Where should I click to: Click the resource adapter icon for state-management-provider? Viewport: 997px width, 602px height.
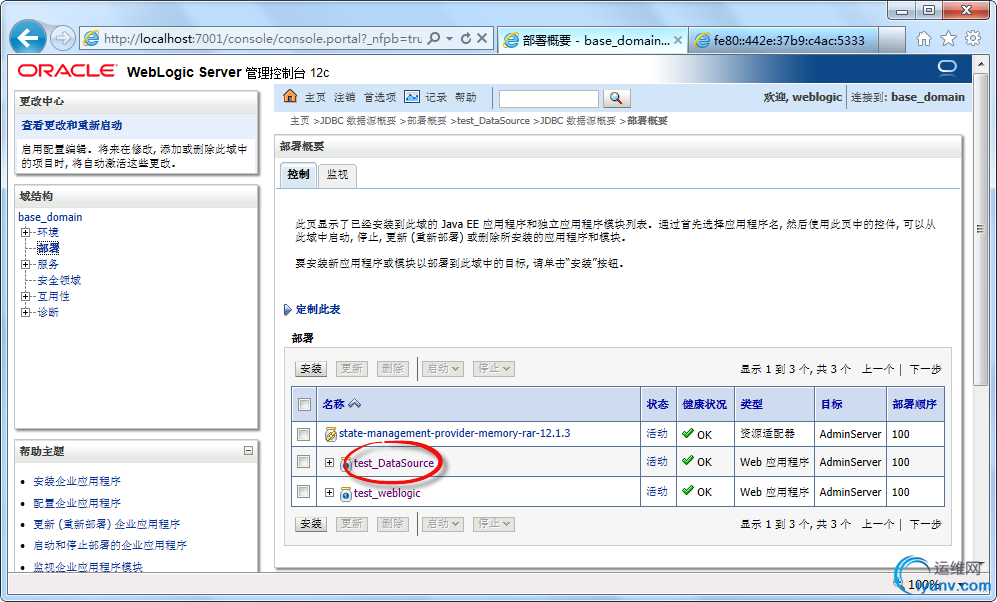pos(331,434)
